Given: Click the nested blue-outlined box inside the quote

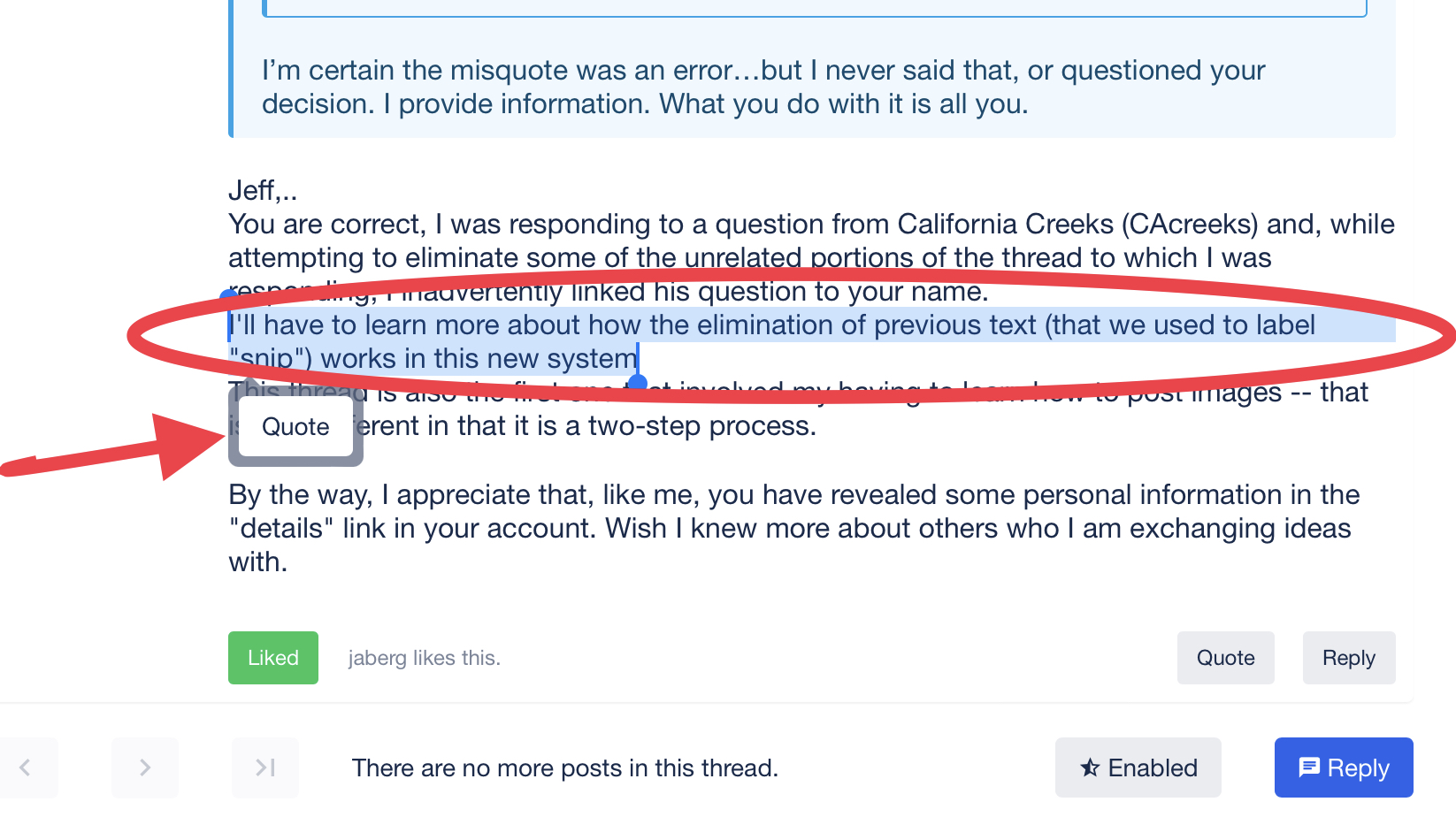Looking at the screenshot, I should click(814, 9).
